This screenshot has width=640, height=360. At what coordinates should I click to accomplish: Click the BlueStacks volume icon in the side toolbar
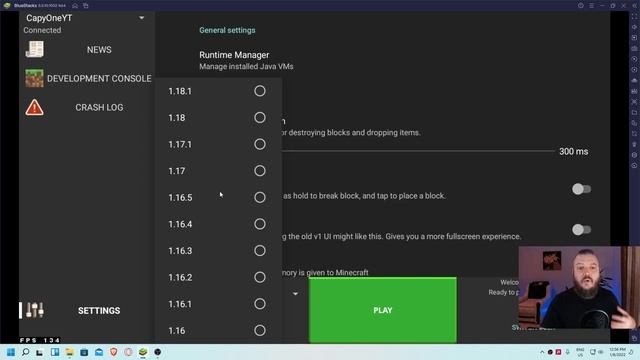click(634, 27)
